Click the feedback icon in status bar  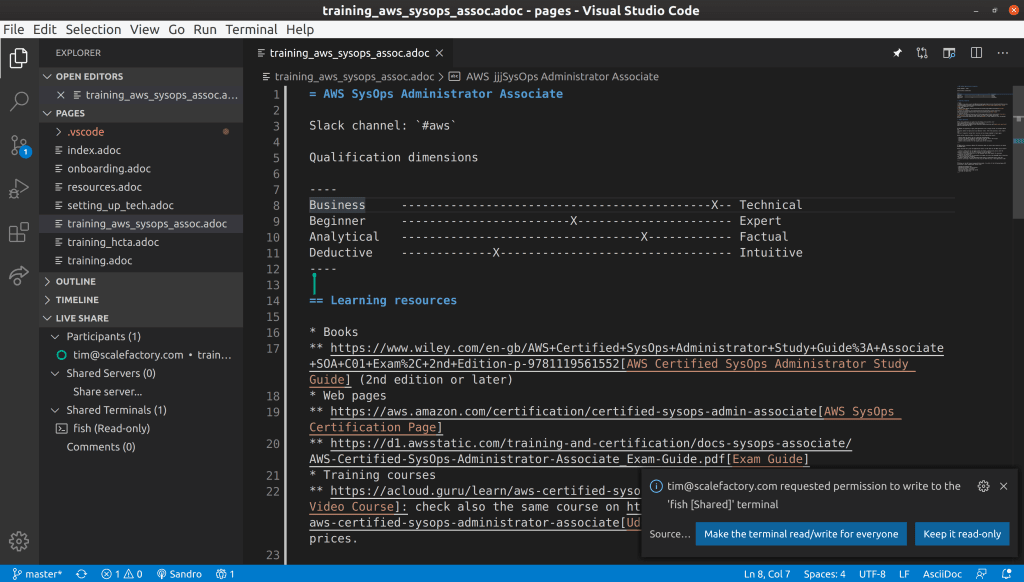pyautogui.click(x=981, y=574)
